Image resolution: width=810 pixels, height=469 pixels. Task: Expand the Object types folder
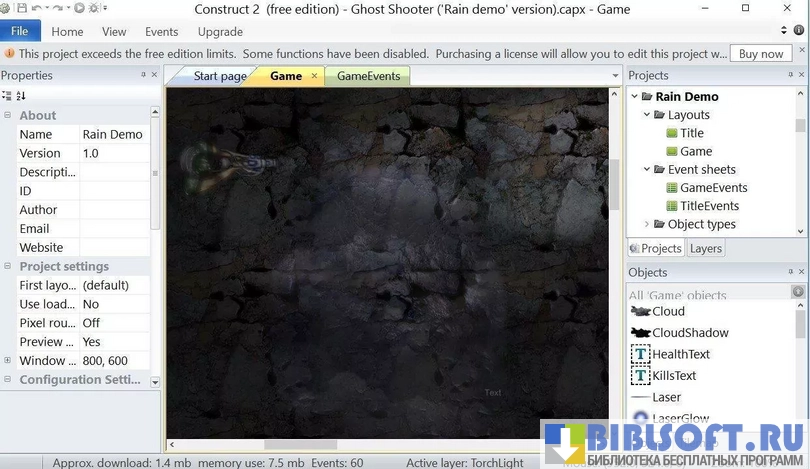647,224
